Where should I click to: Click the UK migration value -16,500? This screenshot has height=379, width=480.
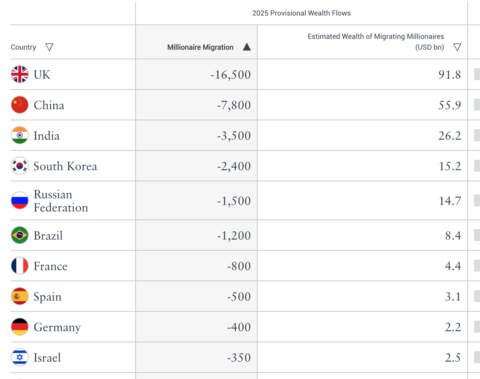pyautogui.click(x=230, y=75)
